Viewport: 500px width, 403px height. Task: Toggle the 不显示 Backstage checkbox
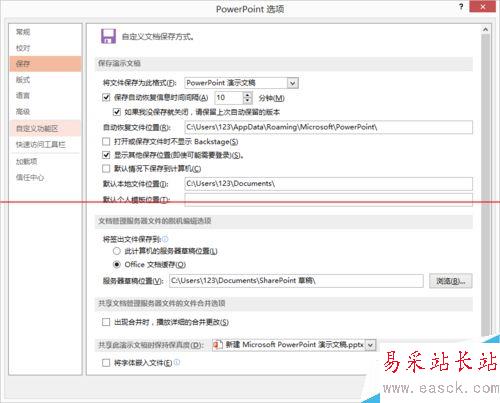(x=106, y=142)
